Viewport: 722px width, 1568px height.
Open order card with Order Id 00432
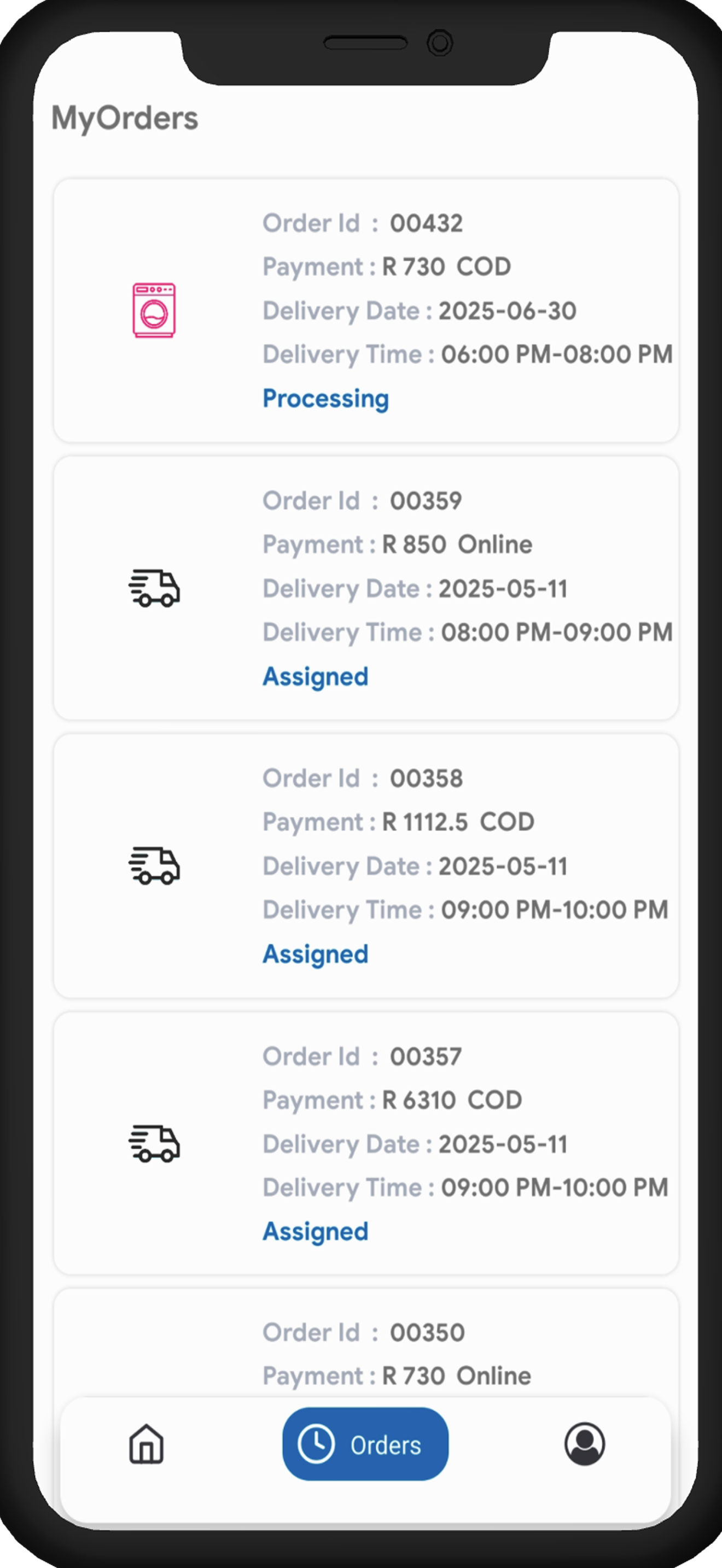click(x=366, y=311)
